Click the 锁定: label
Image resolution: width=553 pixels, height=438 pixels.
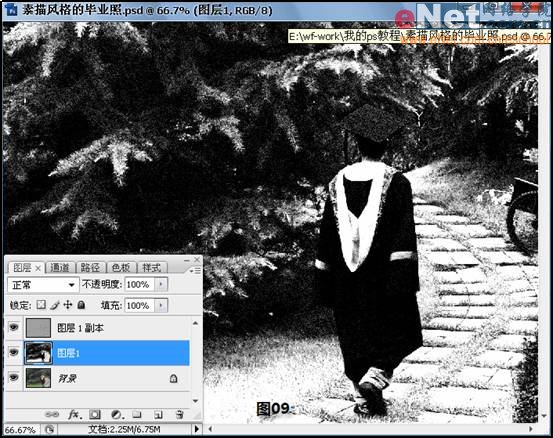(20, 305)
